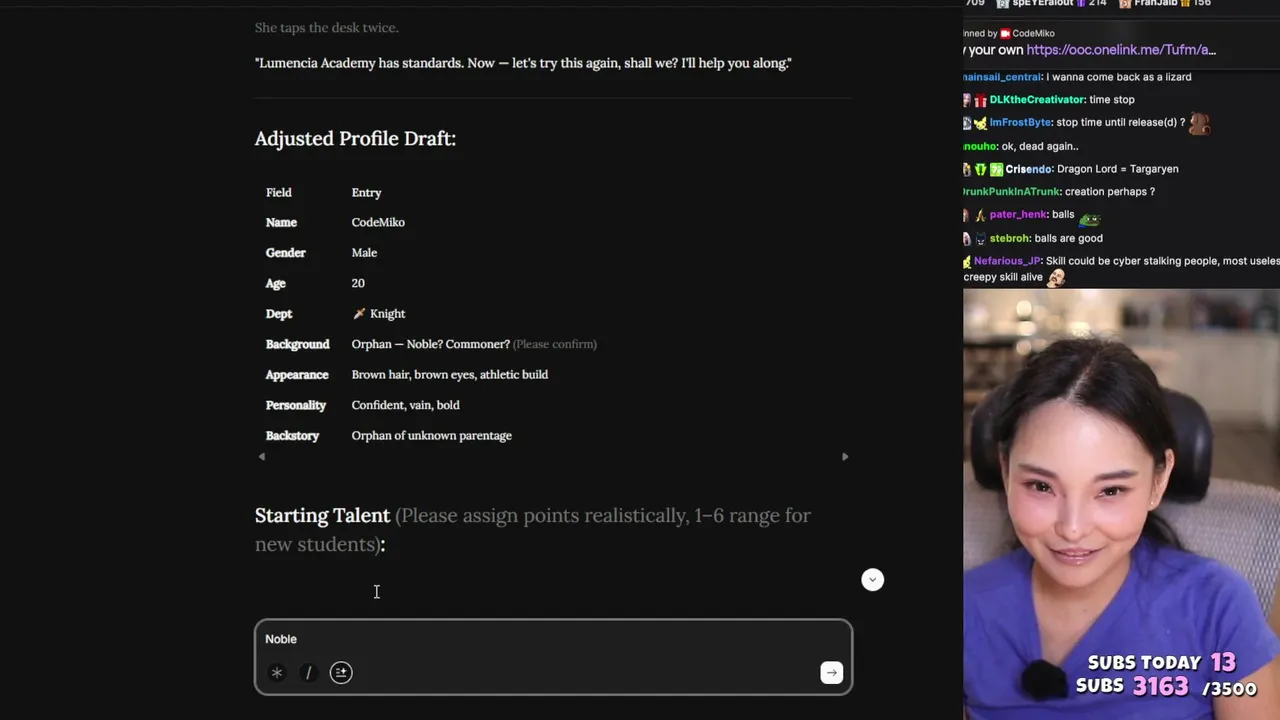Click the 'Appearance' row label
1280x720 pixels.
click(297, 375)
